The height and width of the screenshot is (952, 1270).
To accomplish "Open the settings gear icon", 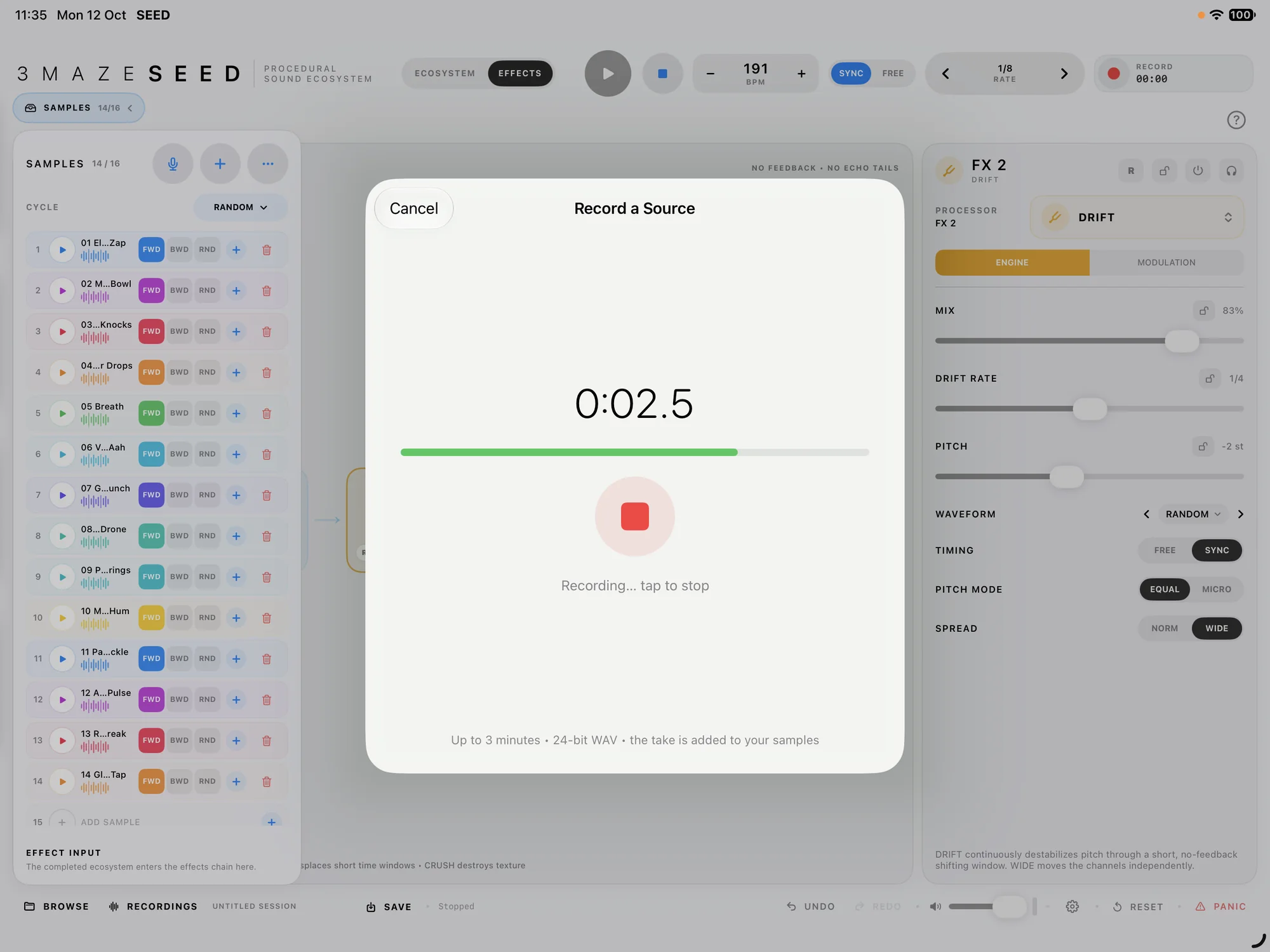I will click(x=1073, y=907).
